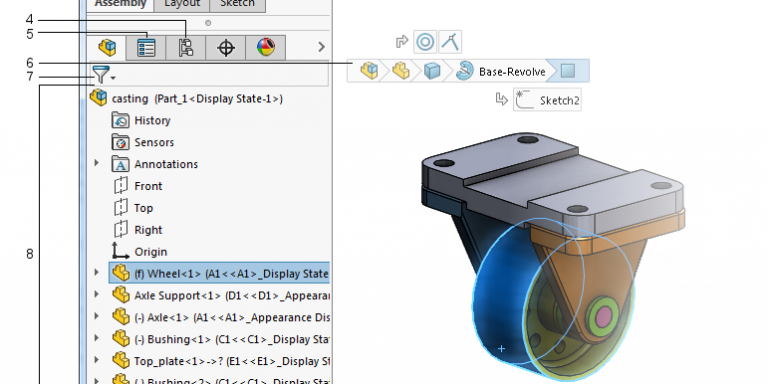Viewport: 768px width, 384px height.
Task: Select the Front plane
Action: (x=138, y=186)
